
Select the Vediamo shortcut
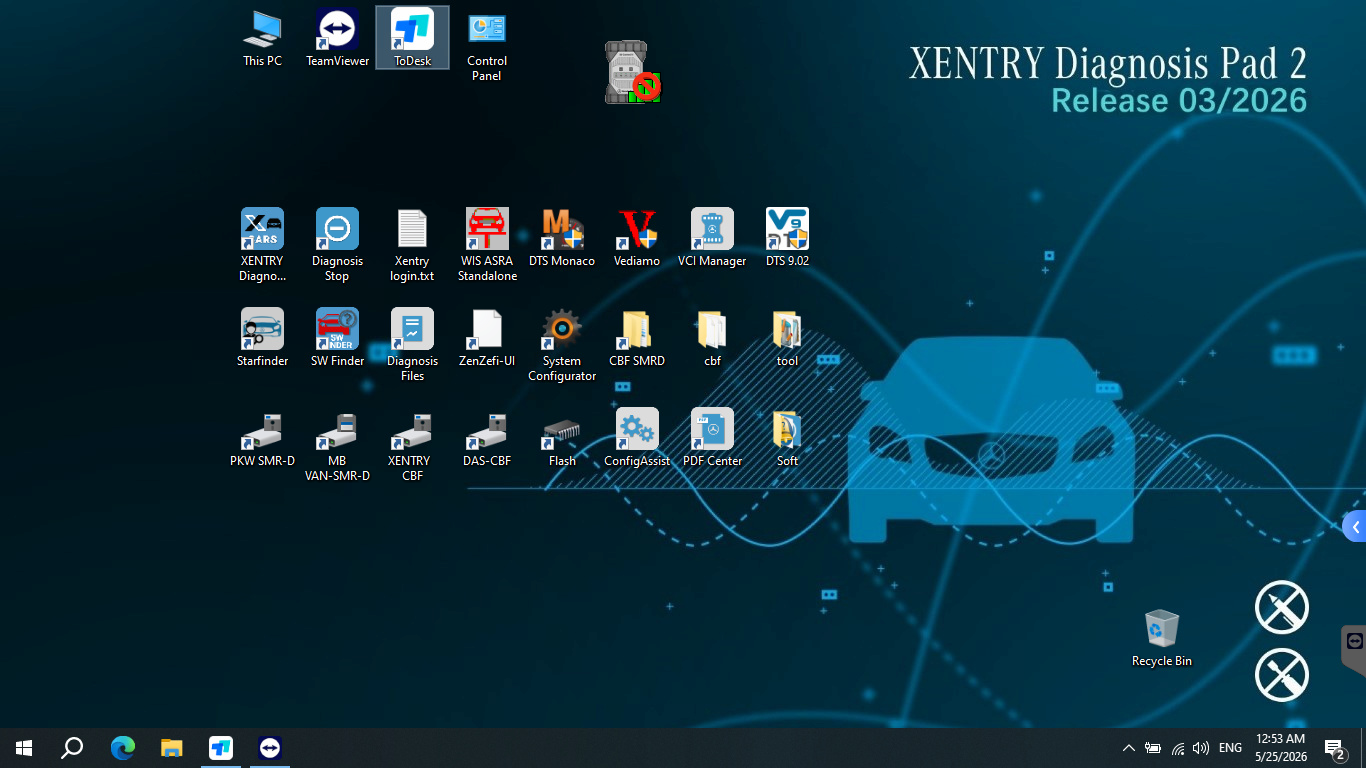coord(637,238)
